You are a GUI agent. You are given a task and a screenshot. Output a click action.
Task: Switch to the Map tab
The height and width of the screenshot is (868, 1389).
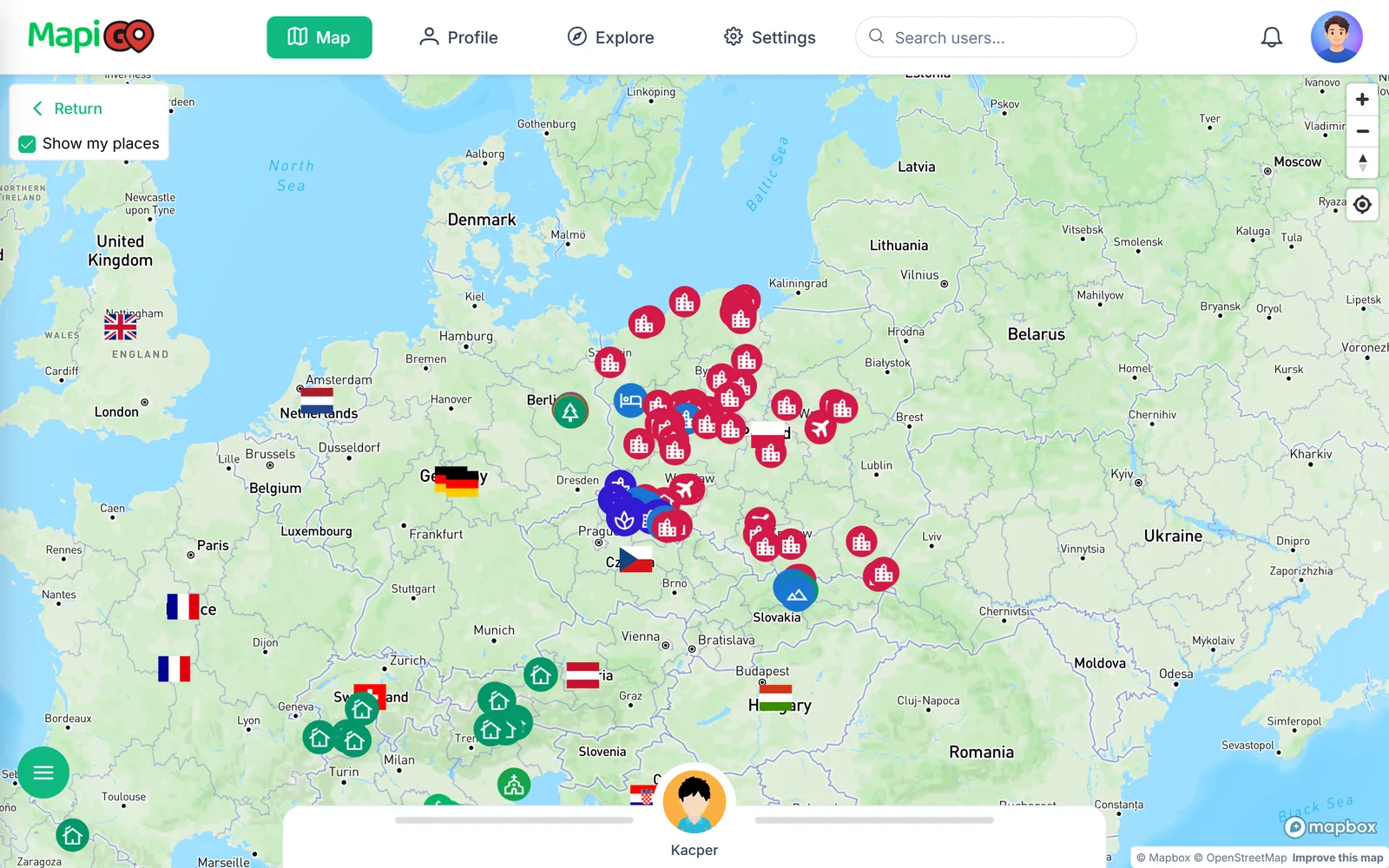[319, 37]
